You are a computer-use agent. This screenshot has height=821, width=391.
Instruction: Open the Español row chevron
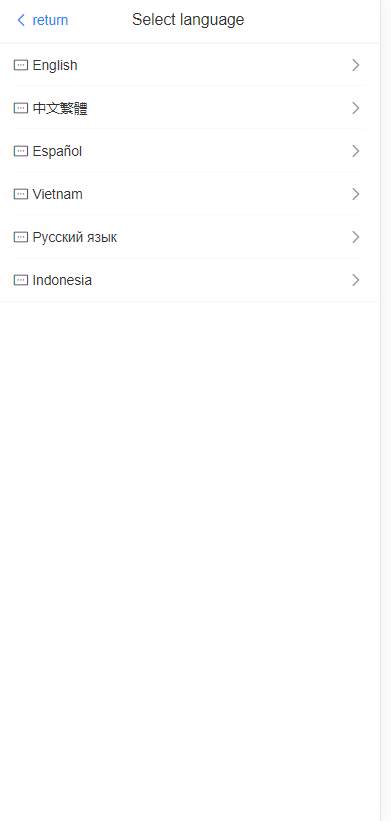point(356,151)
